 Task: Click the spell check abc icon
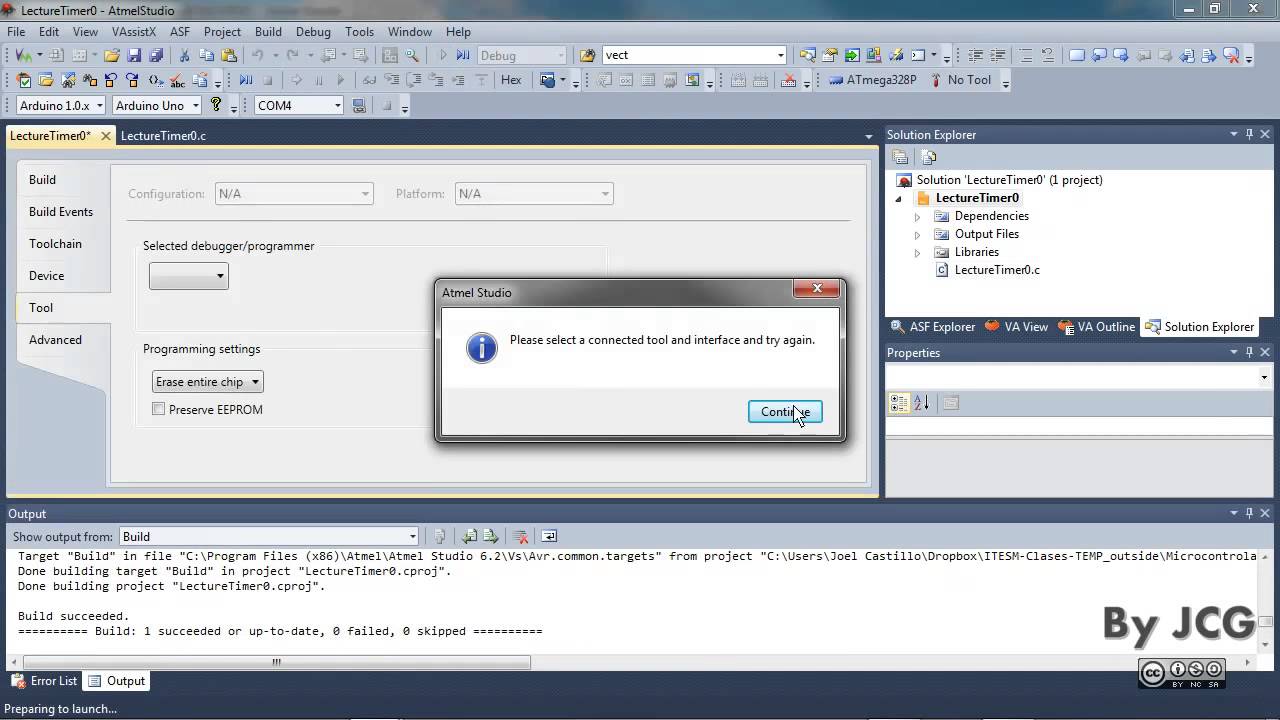[177, 80]
